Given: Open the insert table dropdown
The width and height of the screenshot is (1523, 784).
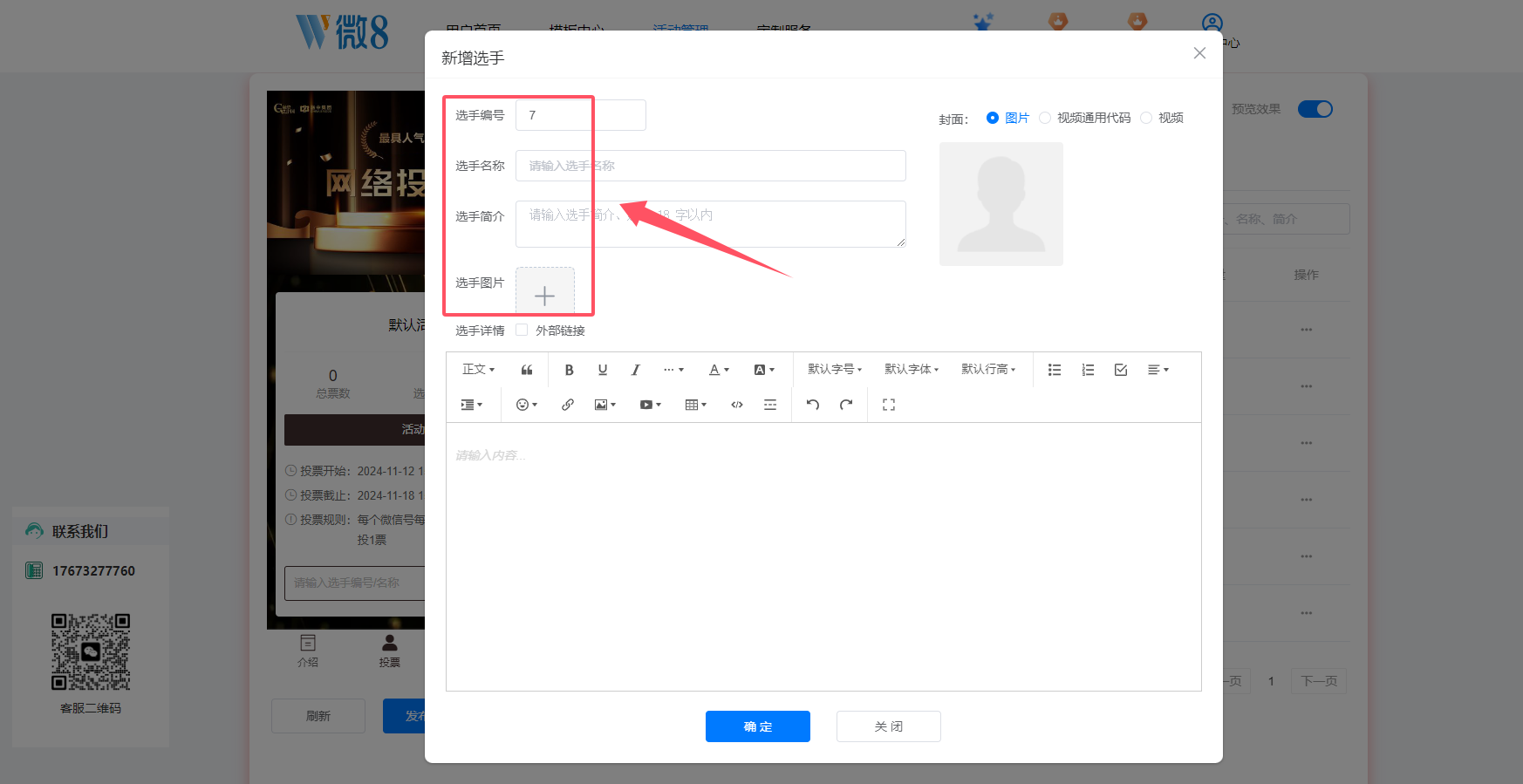Looking at the screenshot, I should coord(696,405).
